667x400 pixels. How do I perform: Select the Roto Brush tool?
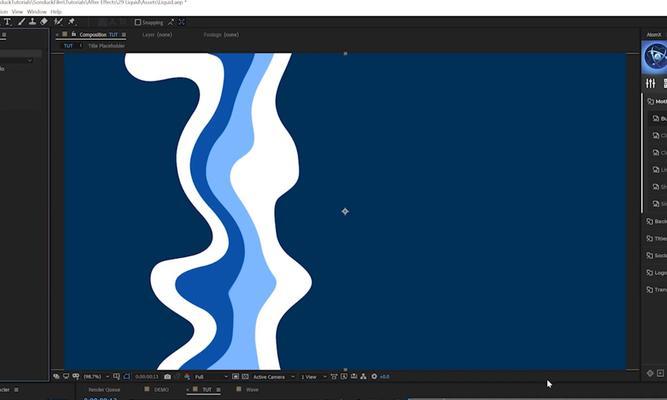point(58,22)
